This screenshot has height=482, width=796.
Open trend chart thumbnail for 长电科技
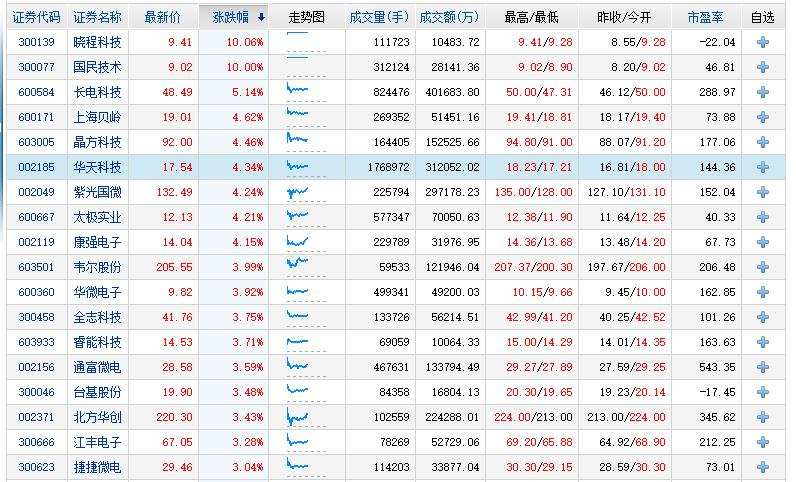click(306, 91)
